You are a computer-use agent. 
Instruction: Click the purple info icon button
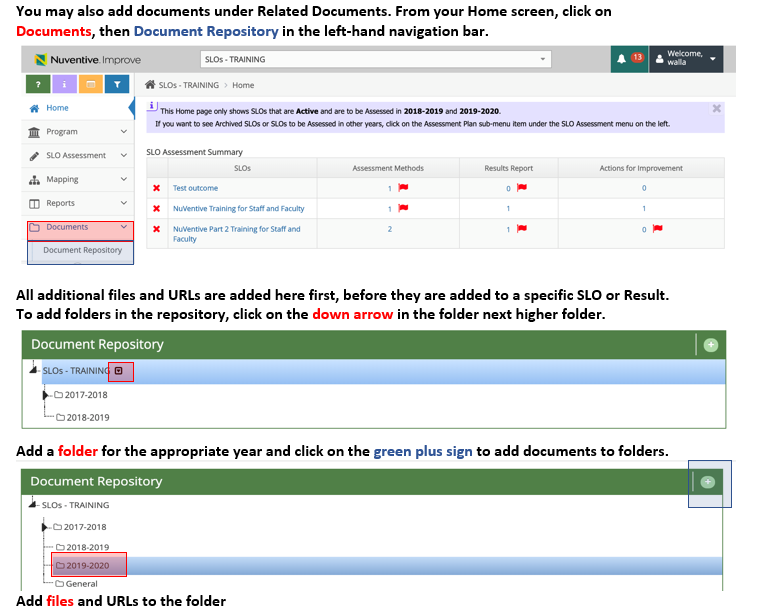click(x=64, y=85)
